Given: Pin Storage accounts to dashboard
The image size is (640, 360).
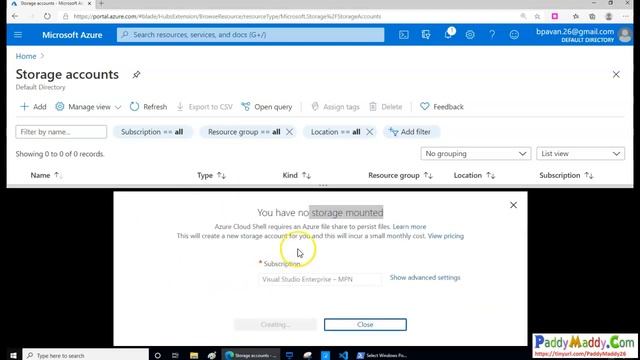Looking at the screenshot, I should click(x=136, y=75).
